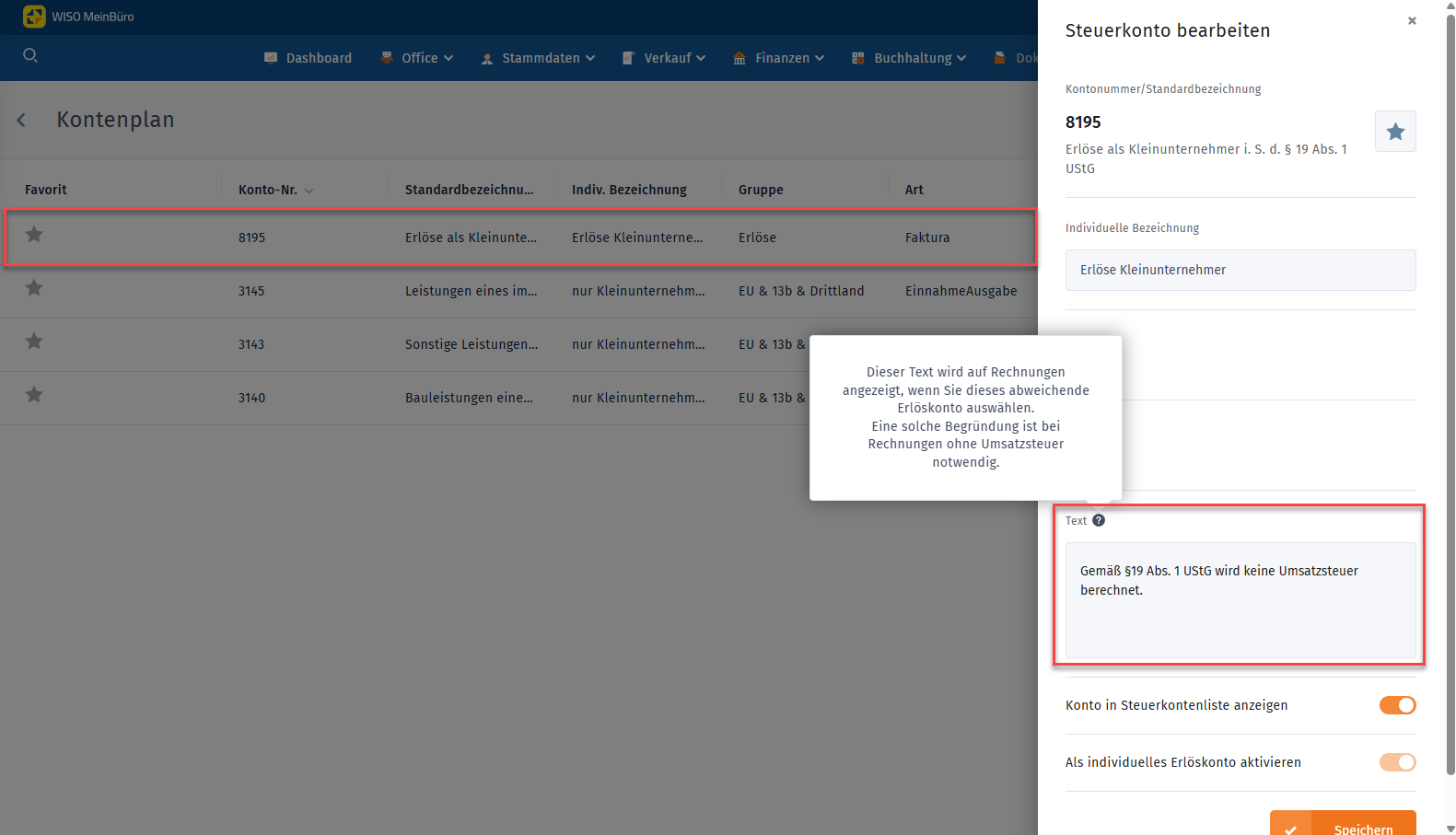This screenshot has width=1456, height=835.
Task: Open the search magnifier icon
Action: pos(30,55)
